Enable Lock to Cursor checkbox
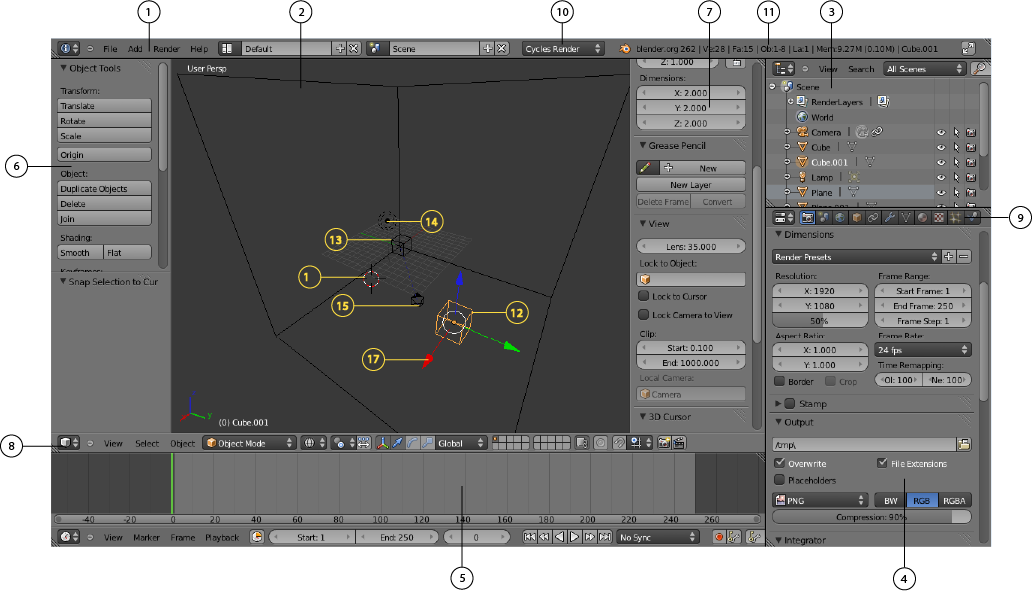 pos(644,296)
